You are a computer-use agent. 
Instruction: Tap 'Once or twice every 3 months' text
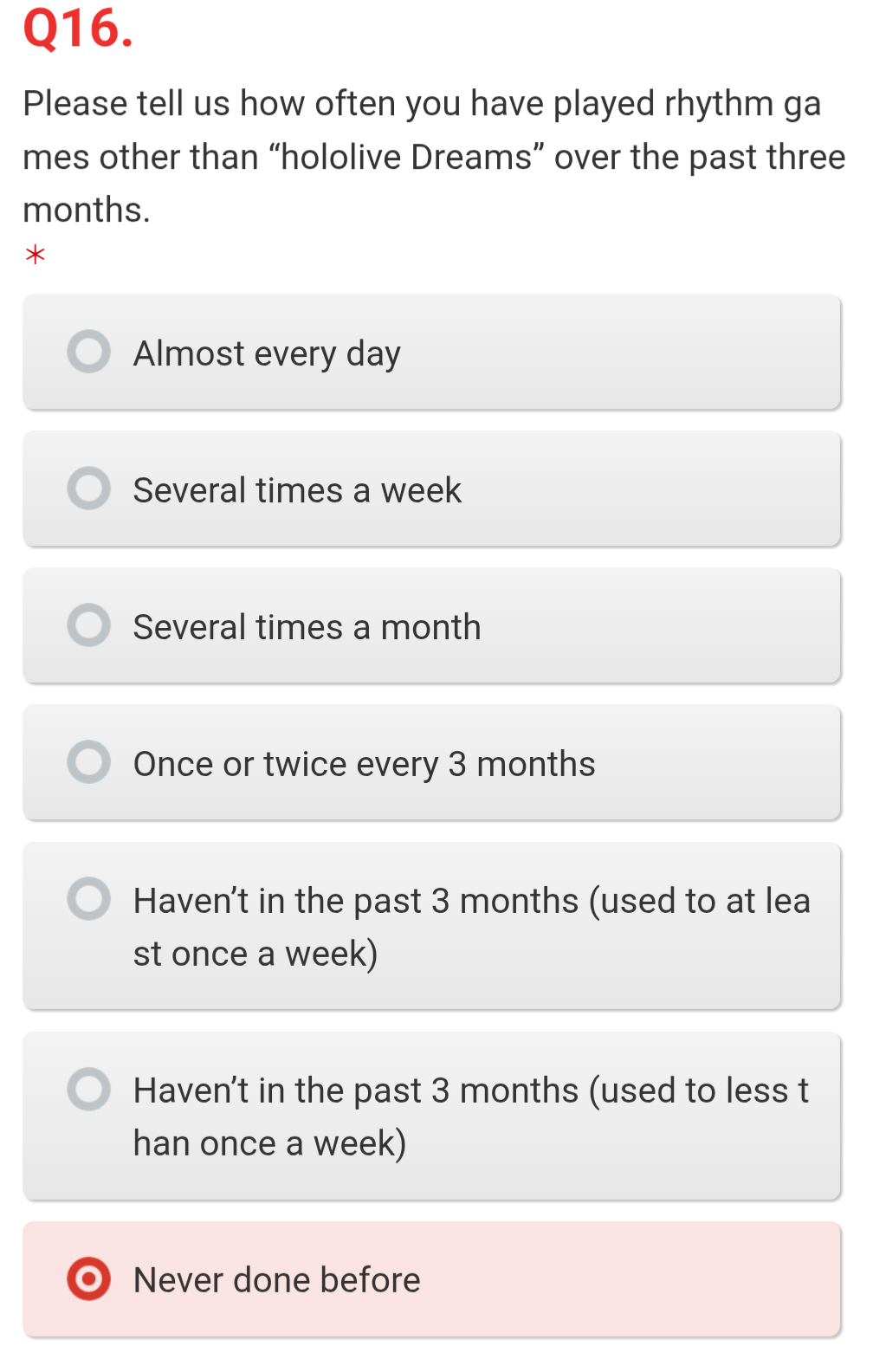point(364,765)
